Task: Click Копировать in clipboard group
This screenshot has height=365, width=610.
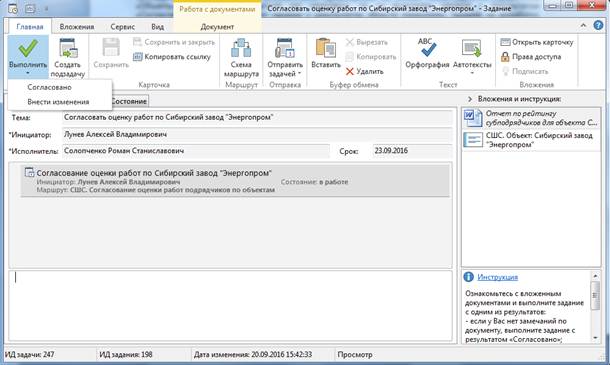Action: 370,57
